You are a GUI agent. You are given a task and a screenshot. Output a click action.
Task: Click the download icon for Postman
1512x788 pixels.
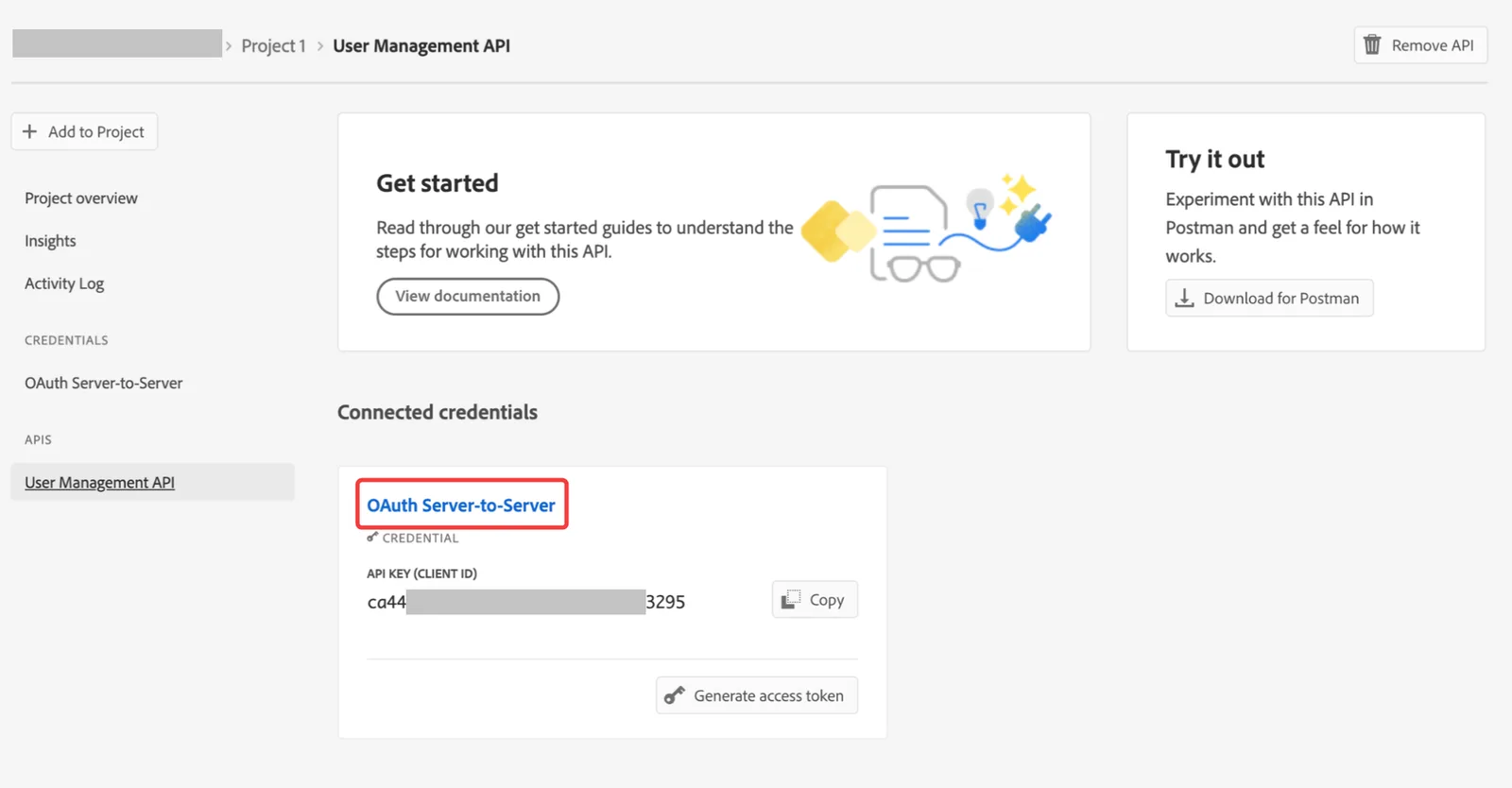(1184, 299)
